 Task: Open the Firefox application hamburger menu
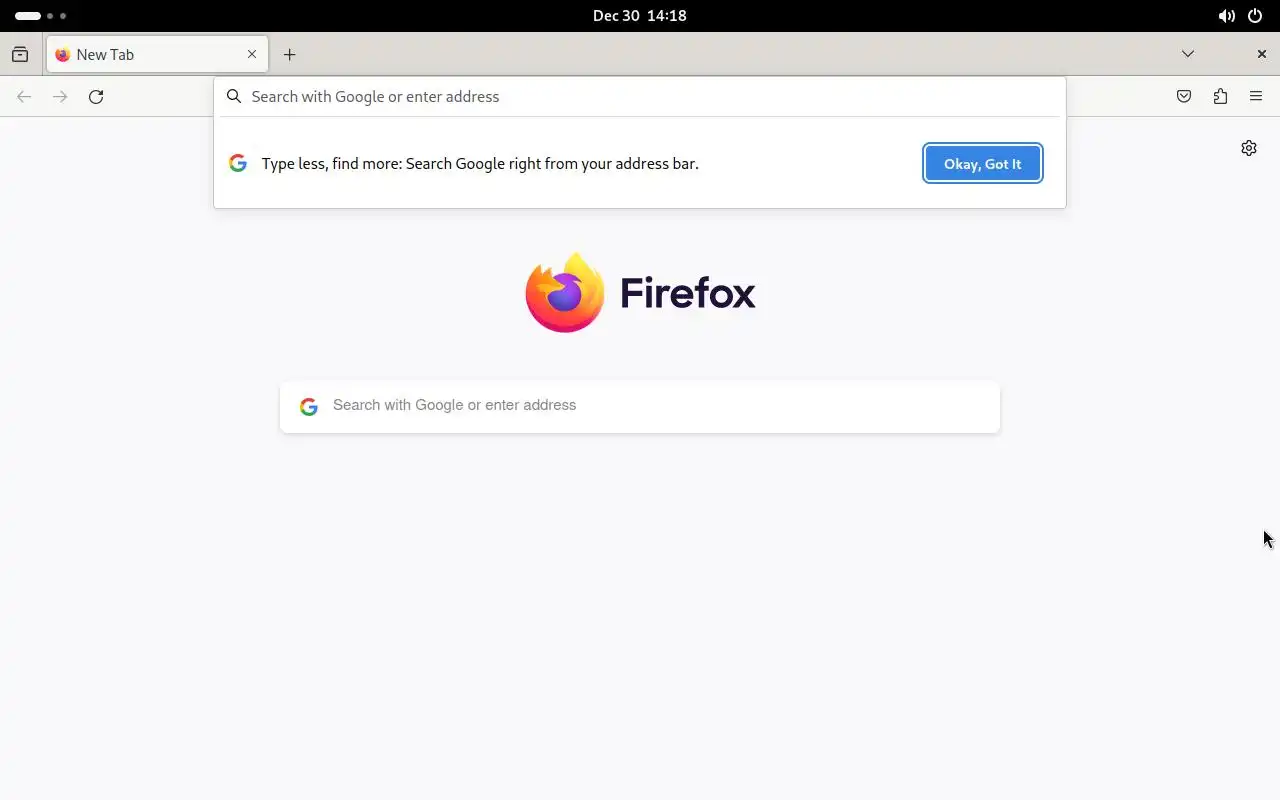[1256, 97]
